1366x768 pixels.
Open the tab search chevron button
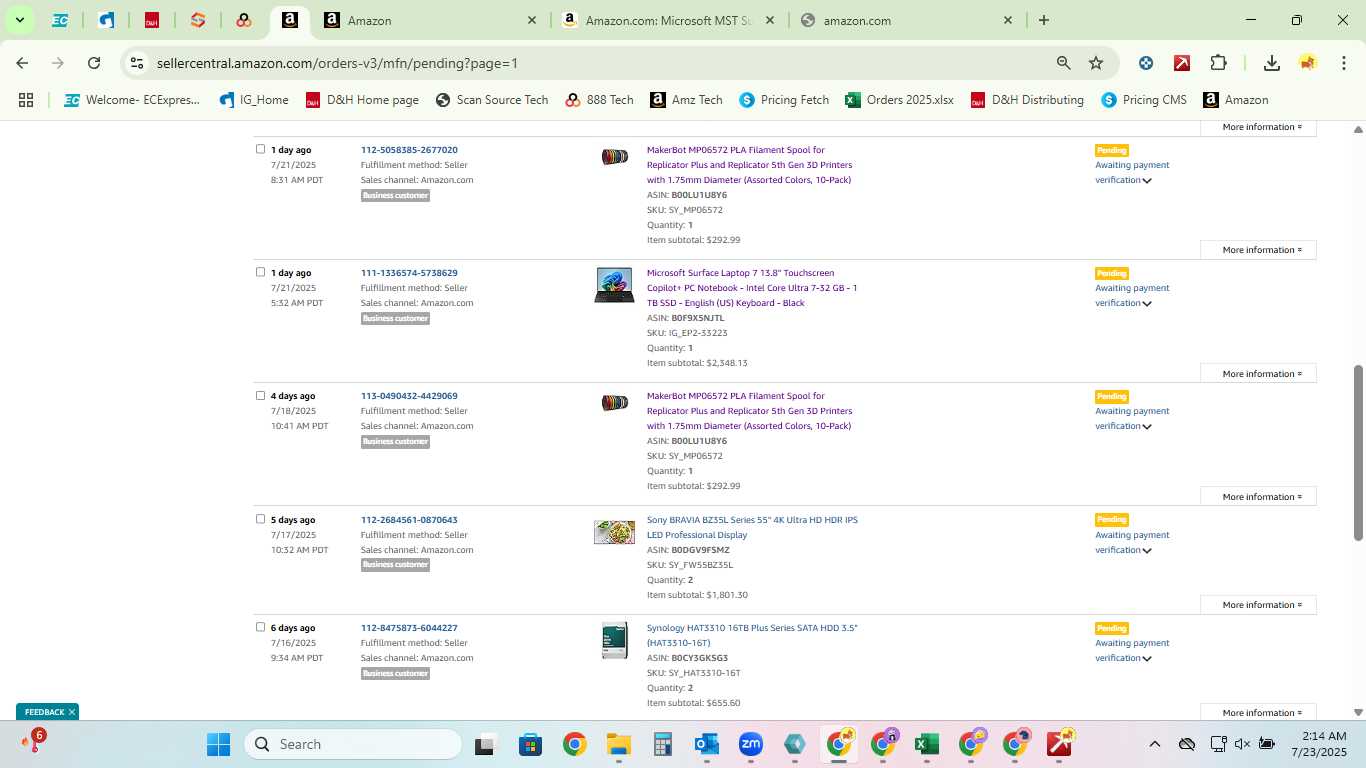click(x=19, y=20)
